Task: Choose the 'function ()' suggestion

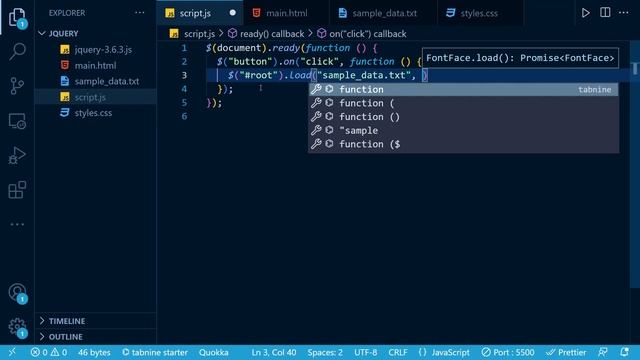Action: (x=463, y=117)
